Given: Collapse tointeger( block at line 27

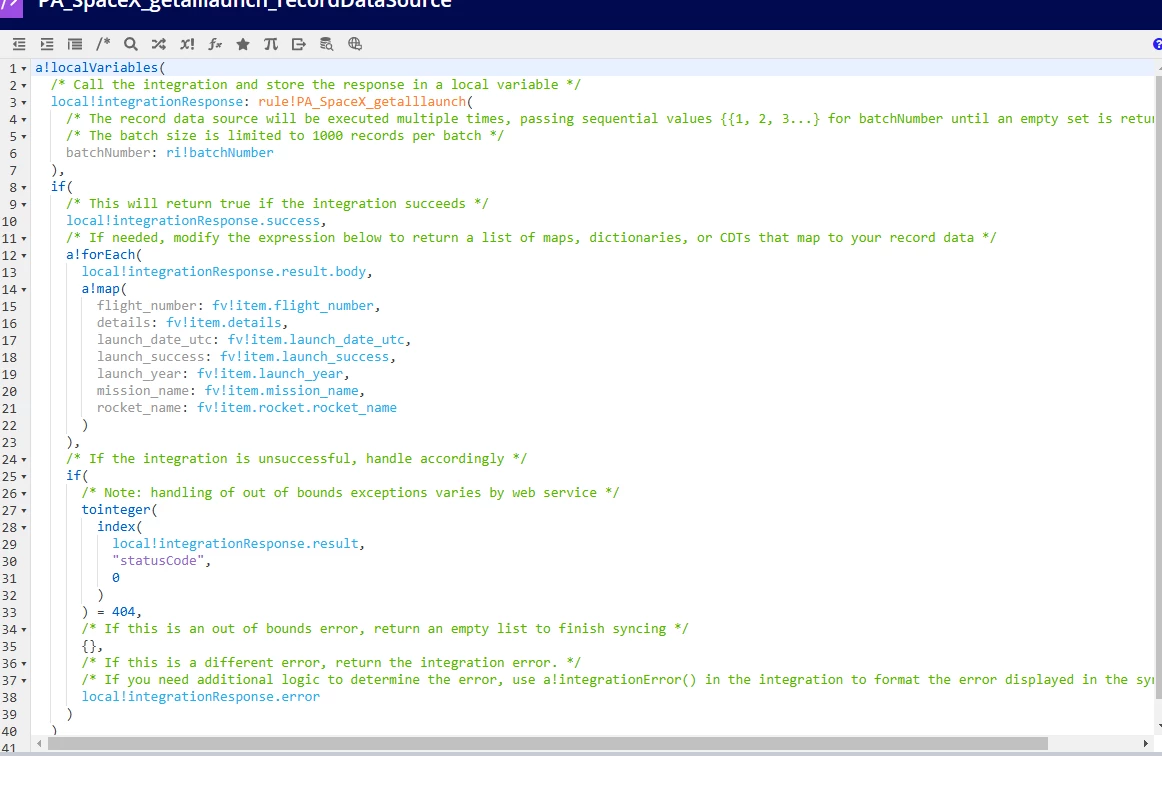Looking at the screenshot, I should pyautogui.click(x=24, y=511).
